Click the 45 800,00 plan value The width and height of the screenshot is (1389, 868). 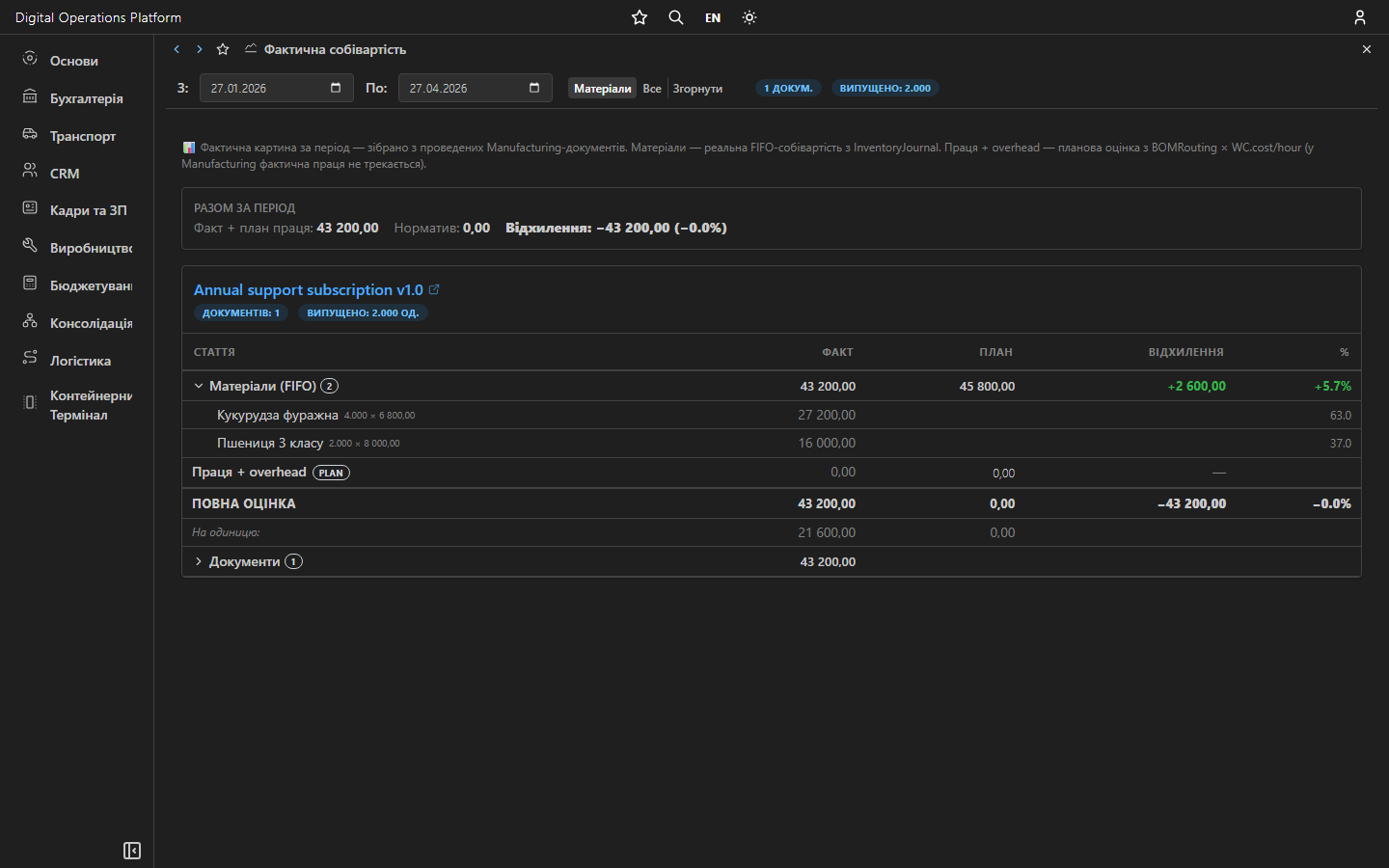click(x=987, y=386)
